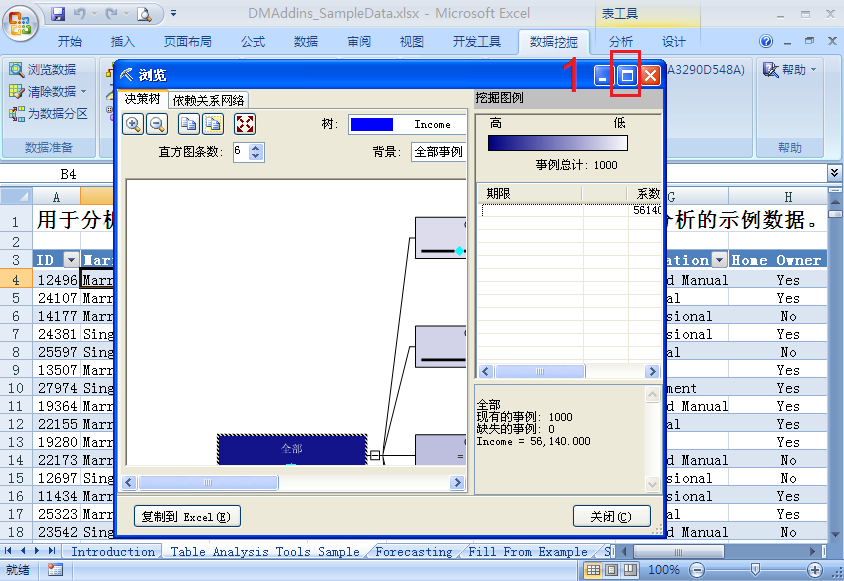Screen dimensions: 844x581
Task: Zoom in on the decision tree
Action: pyautogui.click(x=132, y=124)
